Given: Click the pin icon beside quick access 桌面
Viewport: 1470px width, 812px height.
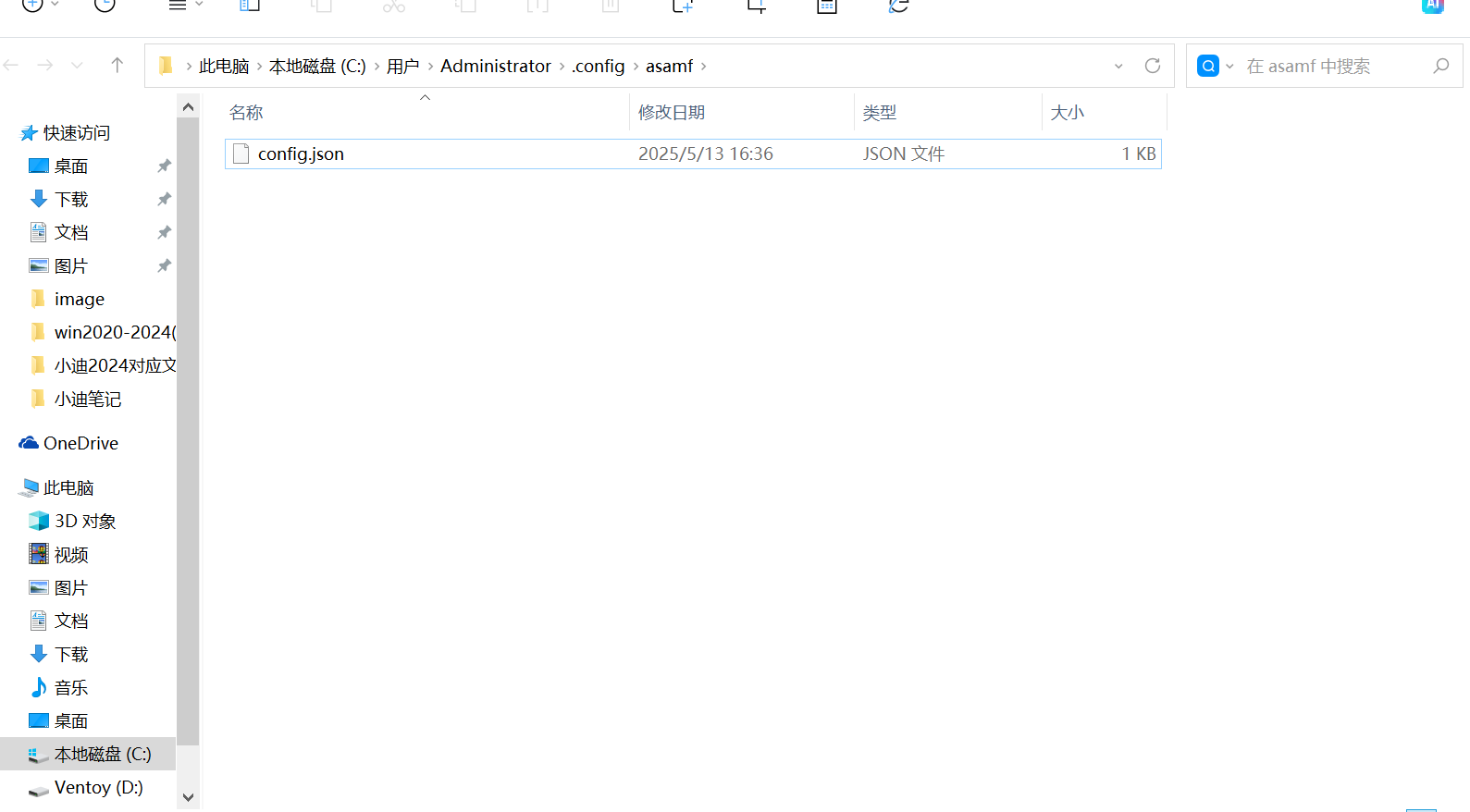Looking at the screenshot, I should pyautogui.click(x=164, y=166).
